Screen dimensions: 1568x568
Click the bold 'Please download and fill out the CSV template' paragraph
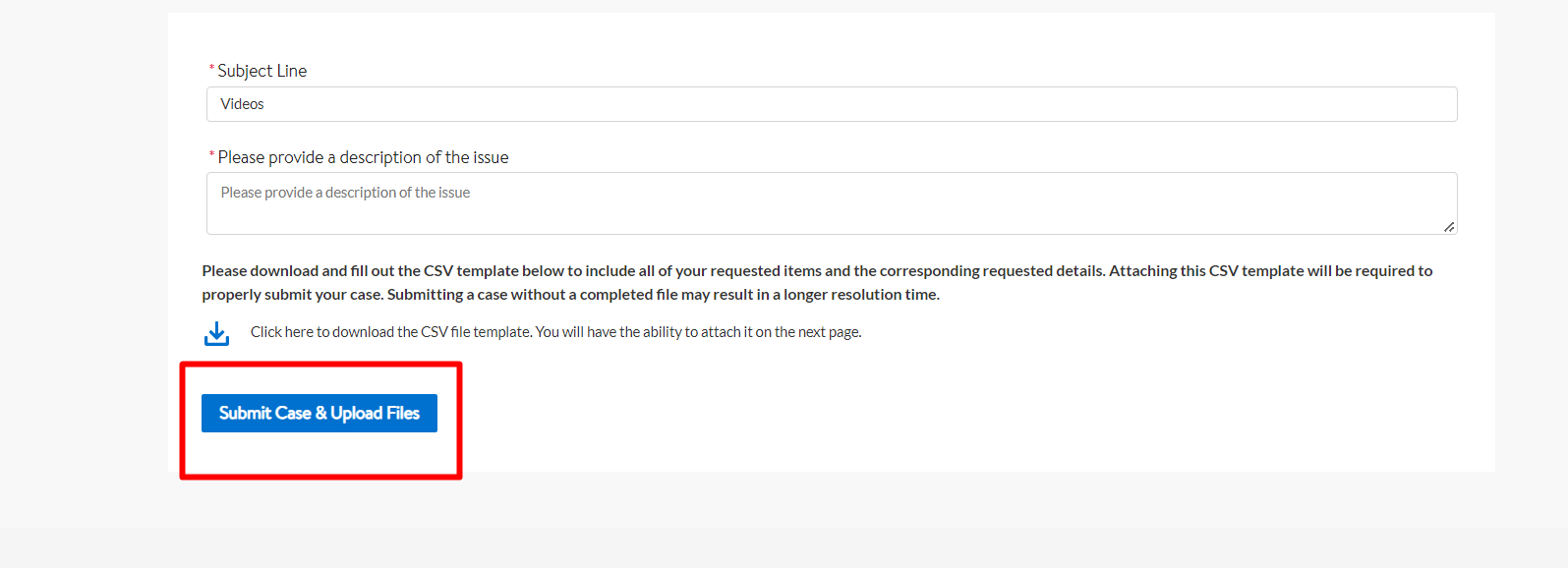(x=817, y=282)
